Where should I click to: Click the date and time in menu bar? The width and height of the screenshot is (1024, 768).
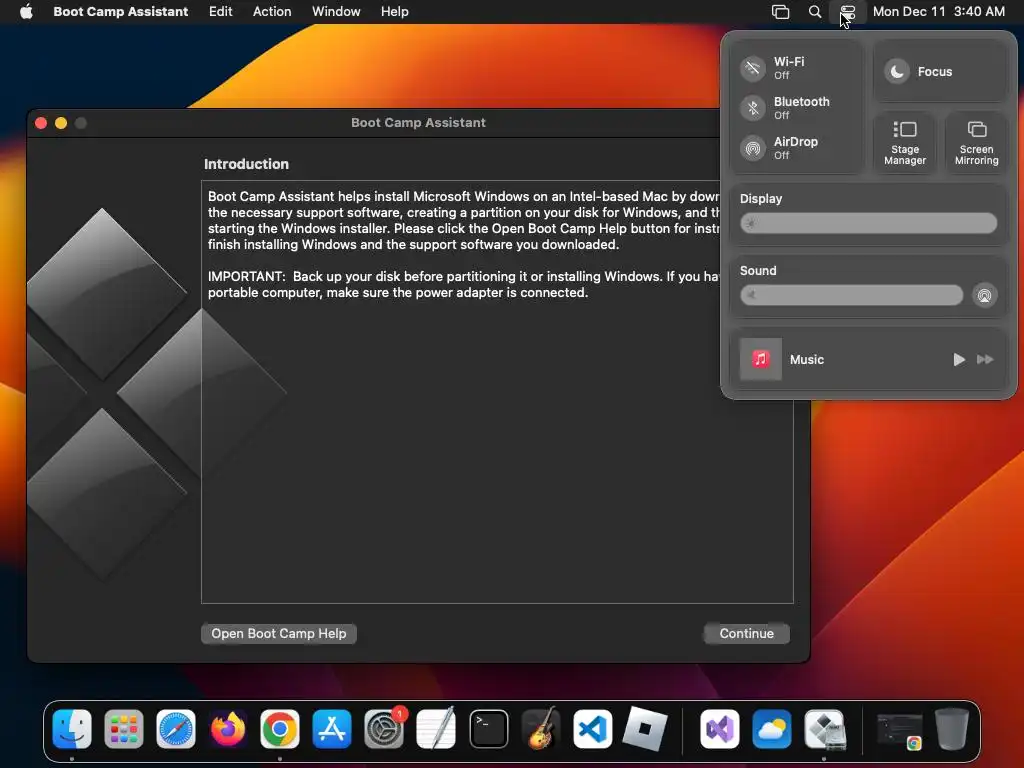point(938,12)
